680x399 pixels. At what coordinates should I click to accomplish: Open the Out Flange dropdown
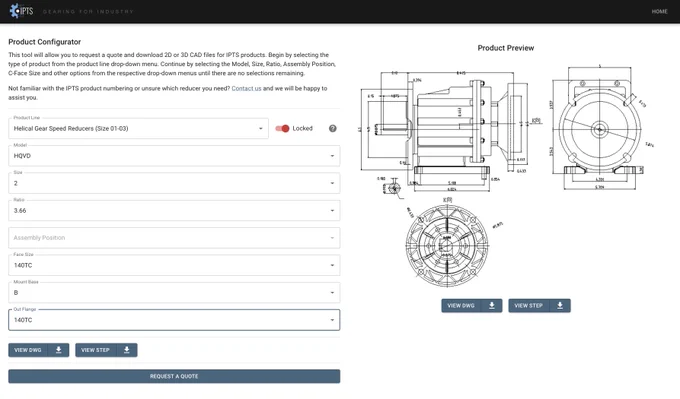[174, 320]
